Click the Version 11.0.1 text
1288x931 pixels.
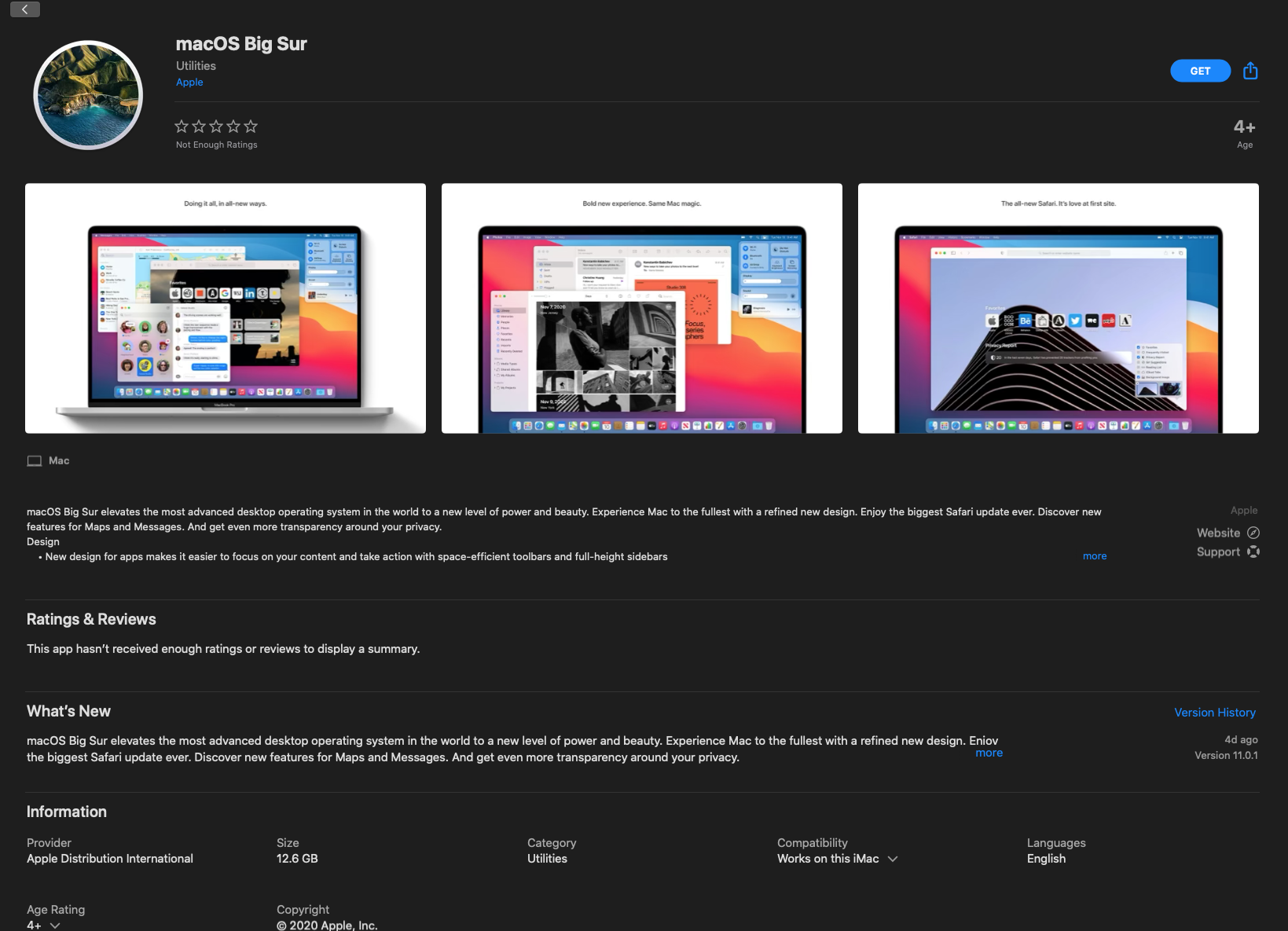(1226, 755)
